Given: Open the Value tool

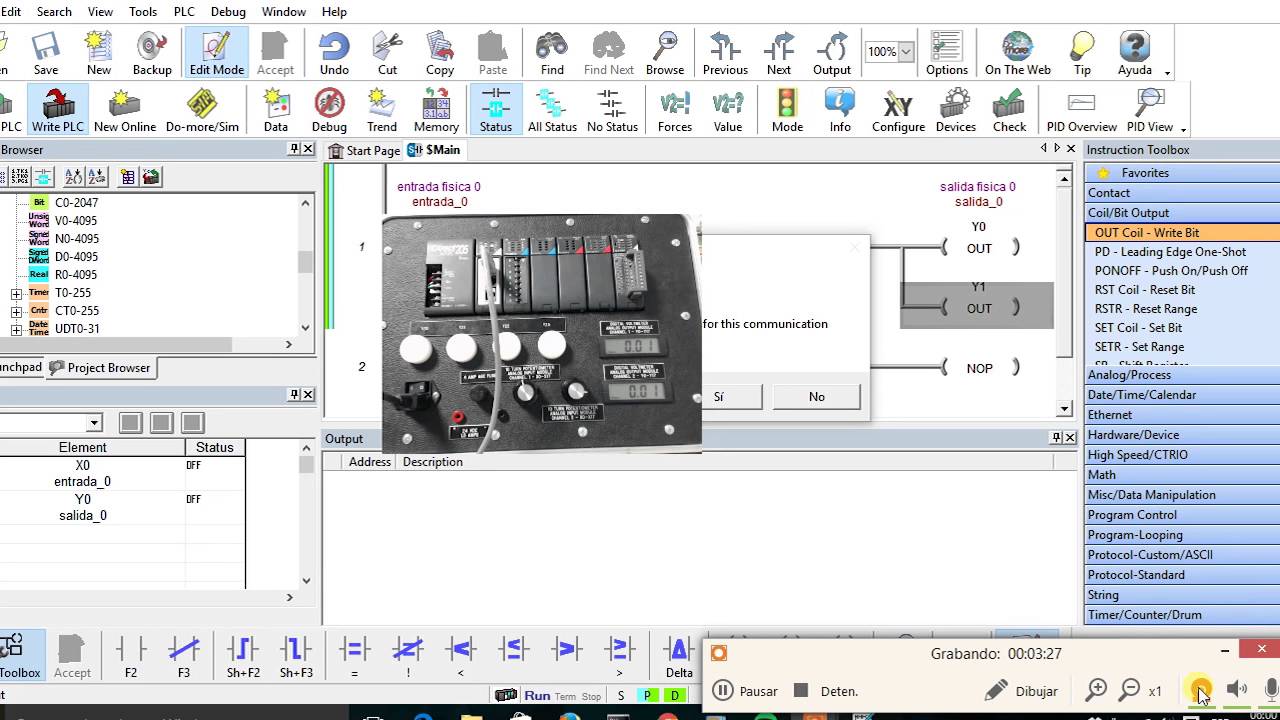Looking at the screenshot, I should pyautogui.click(x=728, y=110).
